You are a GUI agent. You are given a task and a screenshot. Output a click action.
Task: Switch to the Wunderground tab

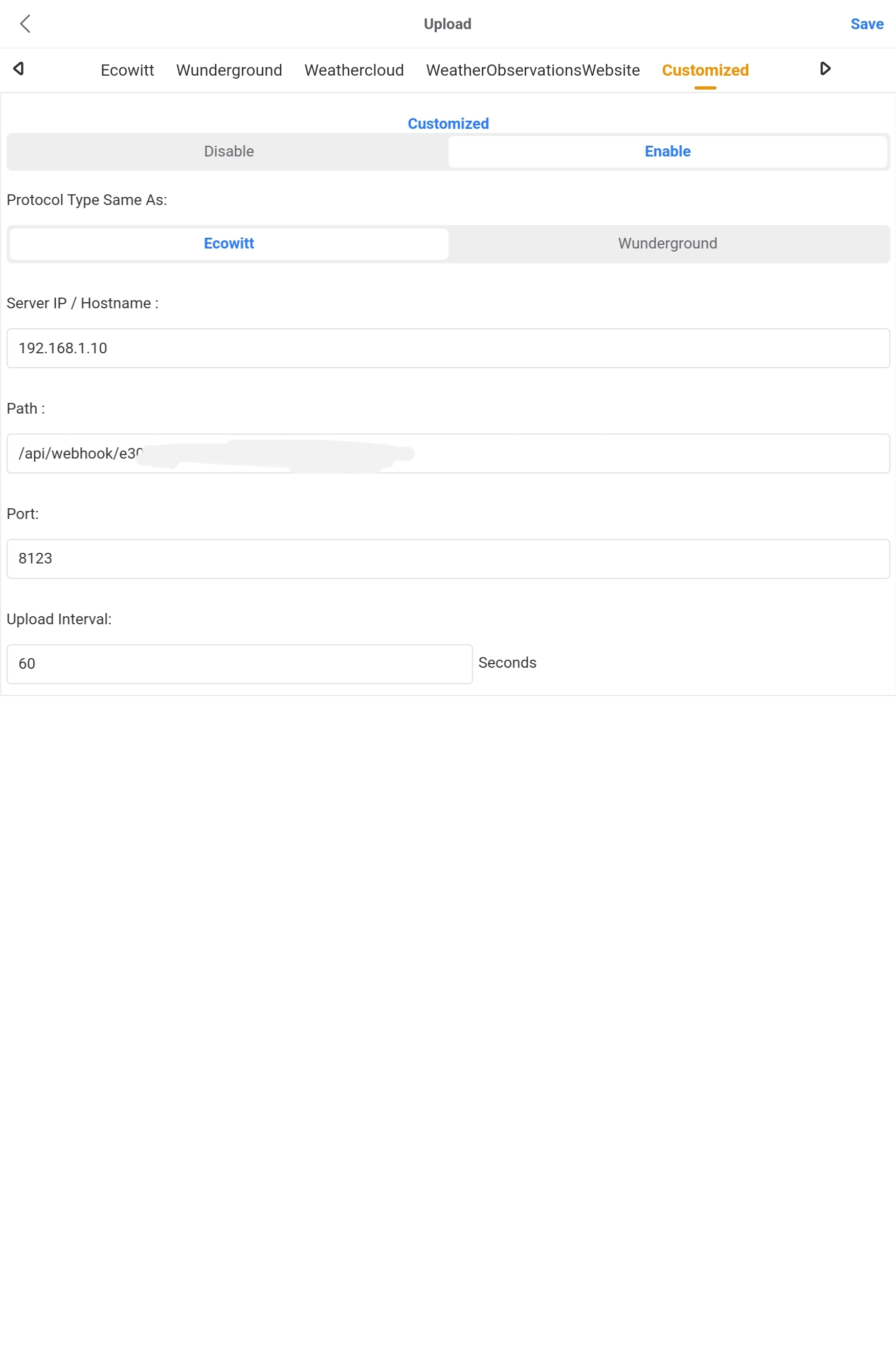coord(229,70)
